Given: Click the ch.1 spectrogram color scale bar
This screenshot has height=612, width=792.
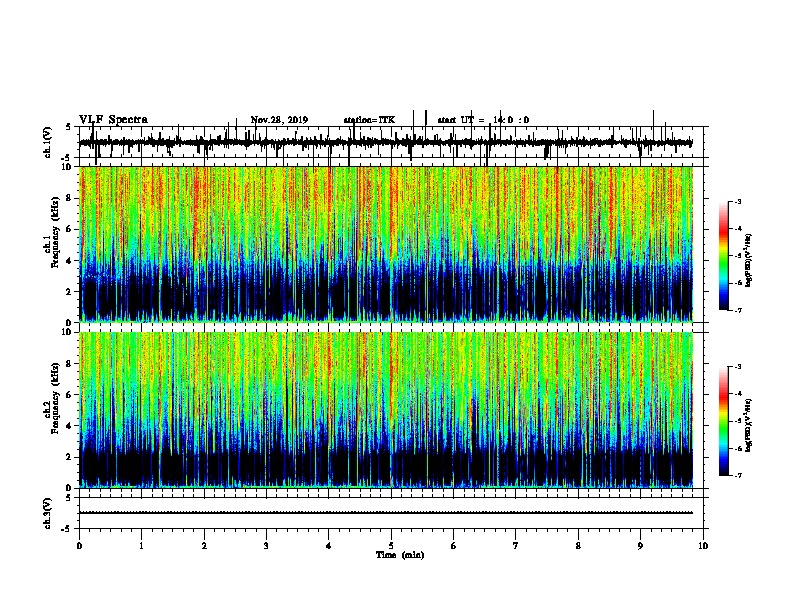Looking at the screenshot, I should (x=723, y=256).
